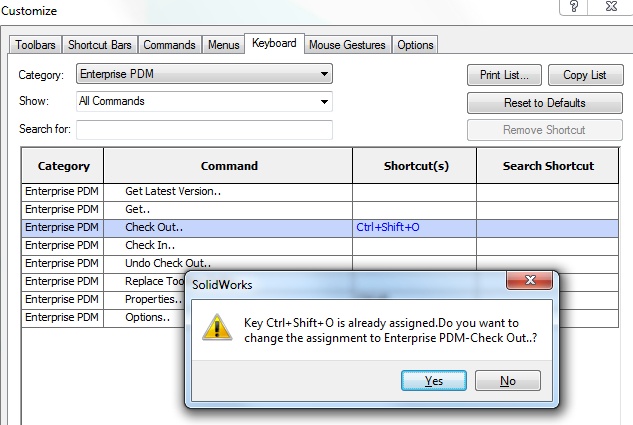Click the Search Shortcut cell for Check Out..
This screenshot has width=633, height=425.
pos(547,228)
